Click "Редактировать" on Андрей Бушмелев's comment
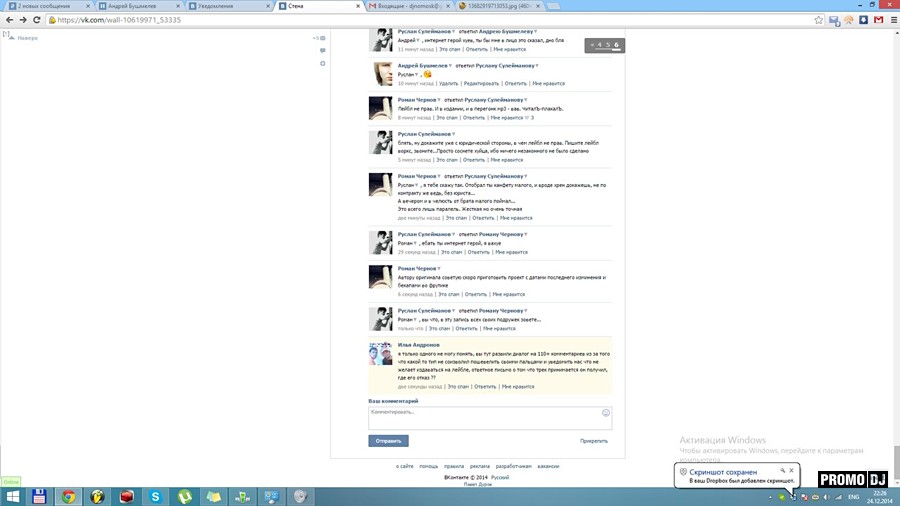900x506 pixels. click(481, 83)
